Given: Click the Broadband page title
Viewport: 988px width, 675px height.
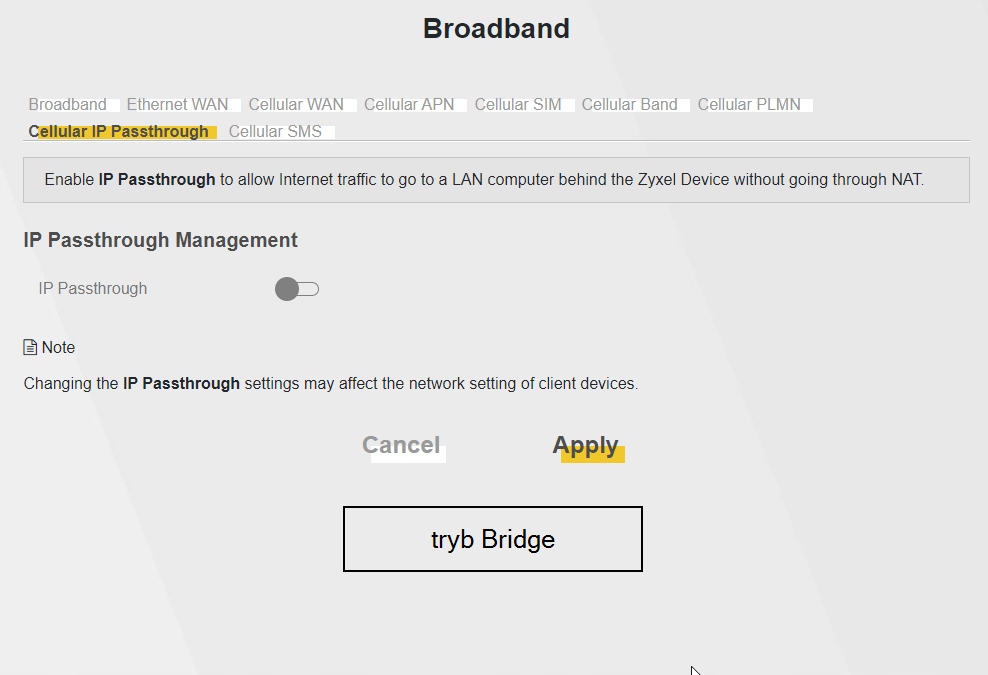Looking at the screenshot, I should 496,29.
